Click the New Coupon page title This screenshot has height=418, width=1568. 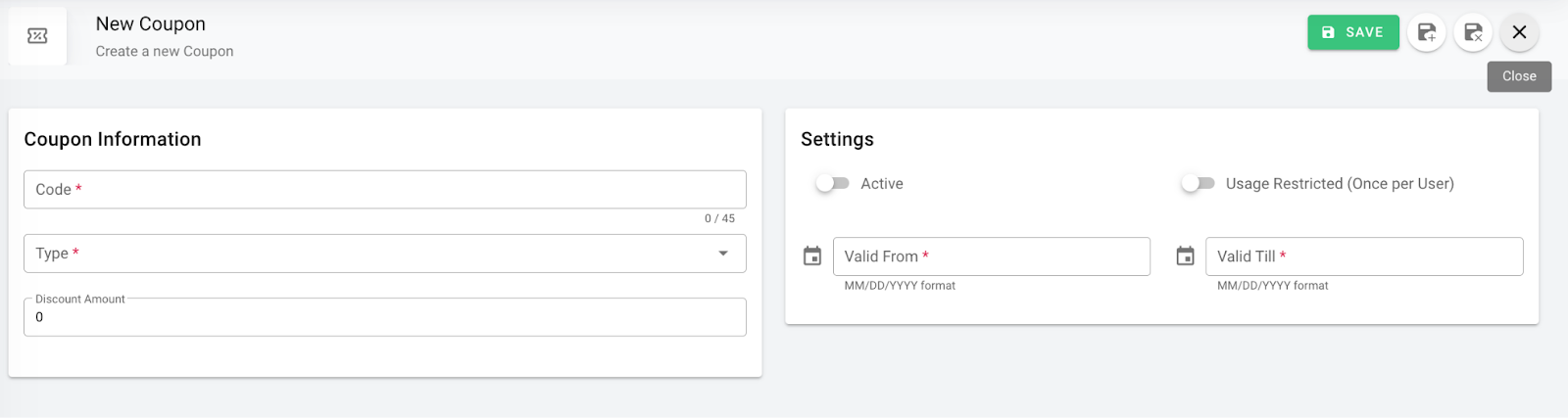[x=151, y=24]
